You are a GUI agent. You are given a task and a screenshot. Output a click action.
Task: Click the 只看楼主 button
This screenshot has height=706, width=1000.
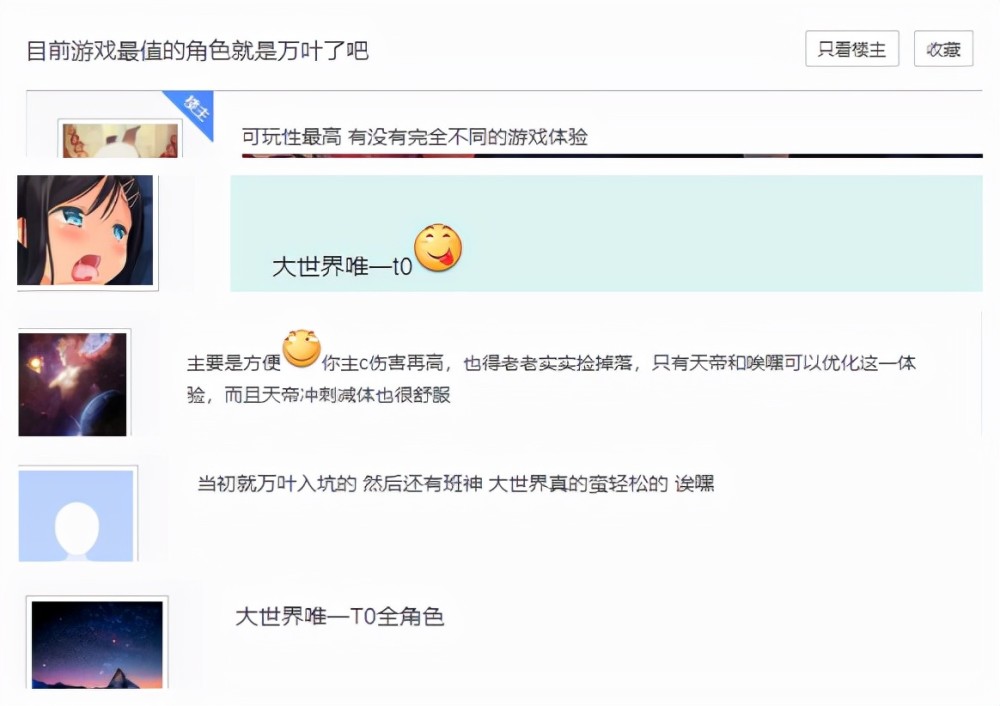(x=852, y=48)
